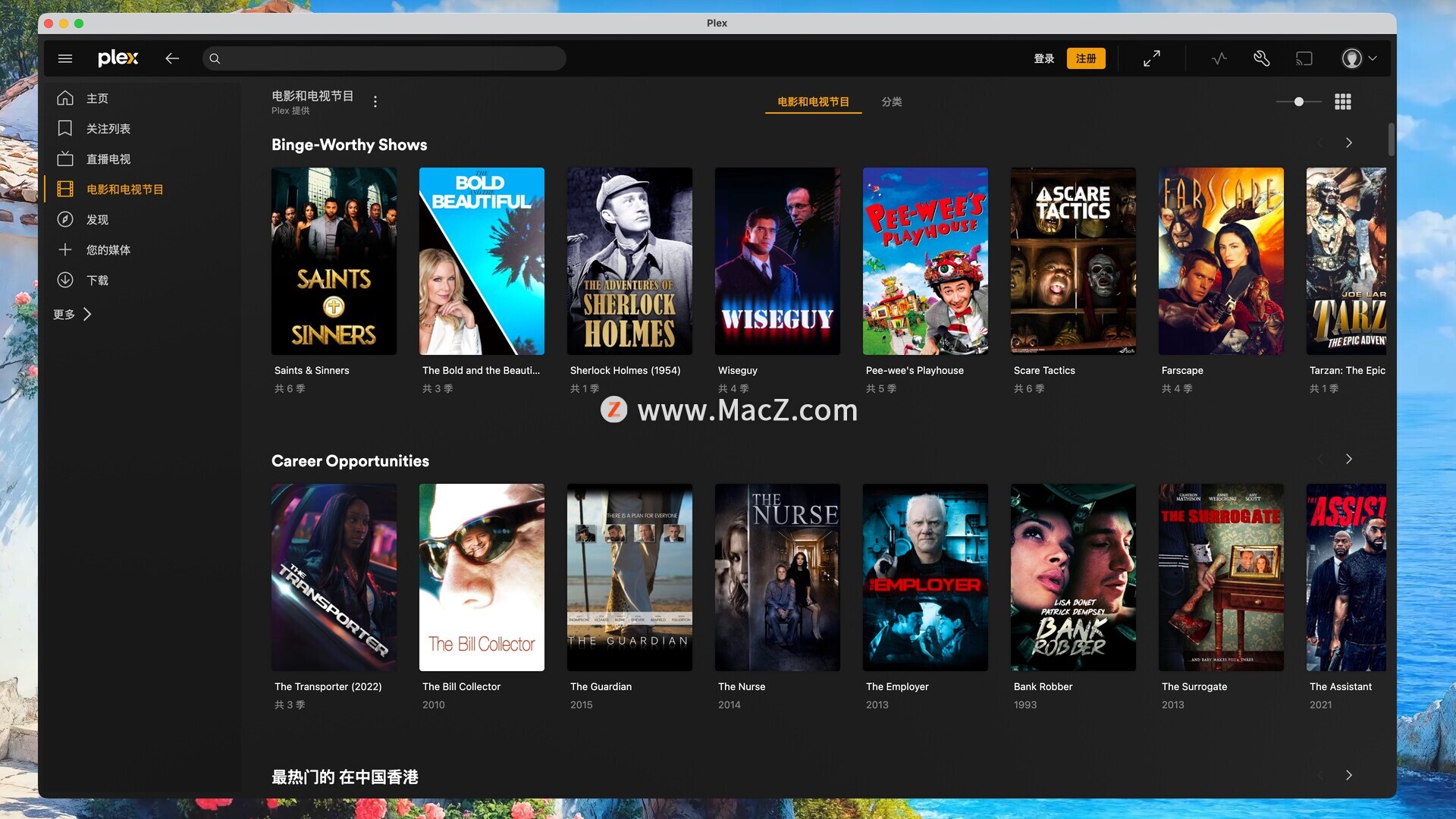Click the search input field
Screen dimensions: 1456x819
pos(391,58)
